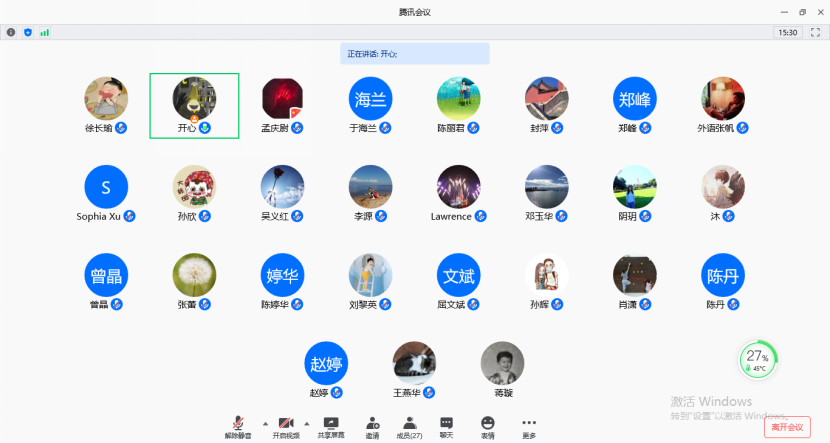This screenshot has width=830, height=443.
Task: Click the blue security shield icon
Action: click(x=28, y=32)
